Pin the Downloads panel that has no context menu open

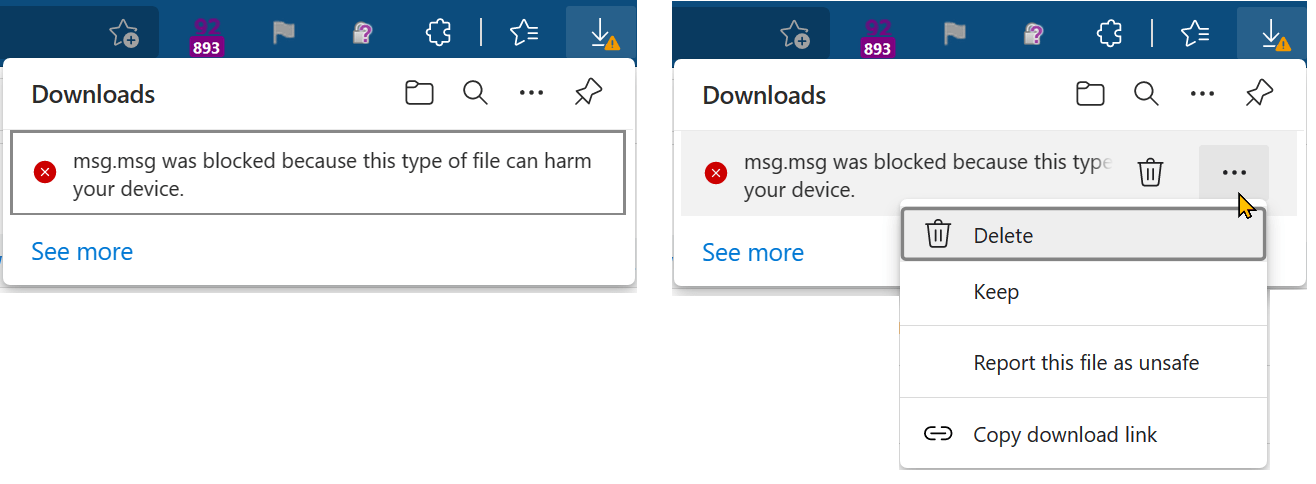tap(588, 94)
